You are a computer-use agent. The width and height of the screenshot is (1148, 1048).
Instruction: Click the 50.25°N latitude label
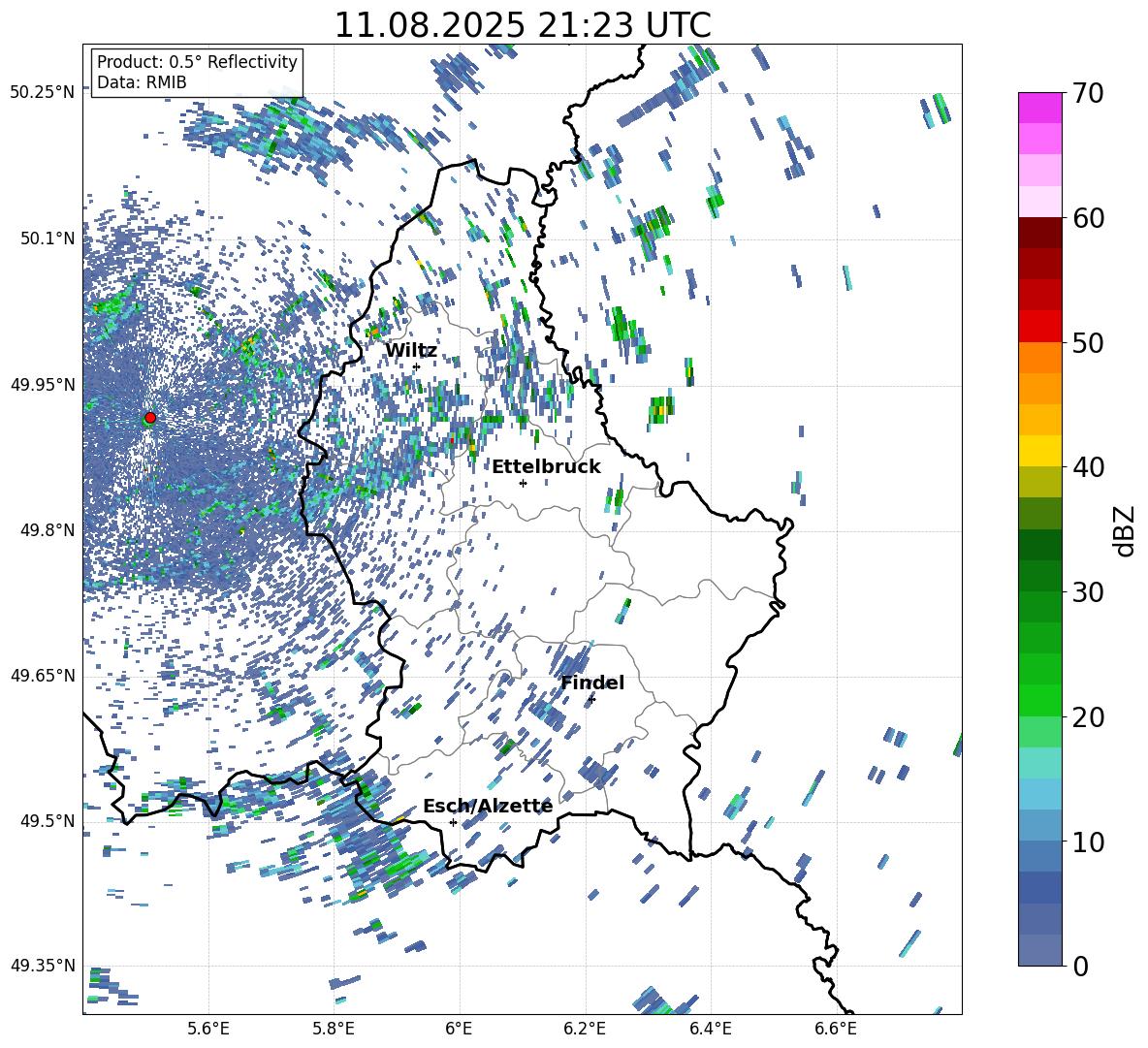click(x=43, y=93)
